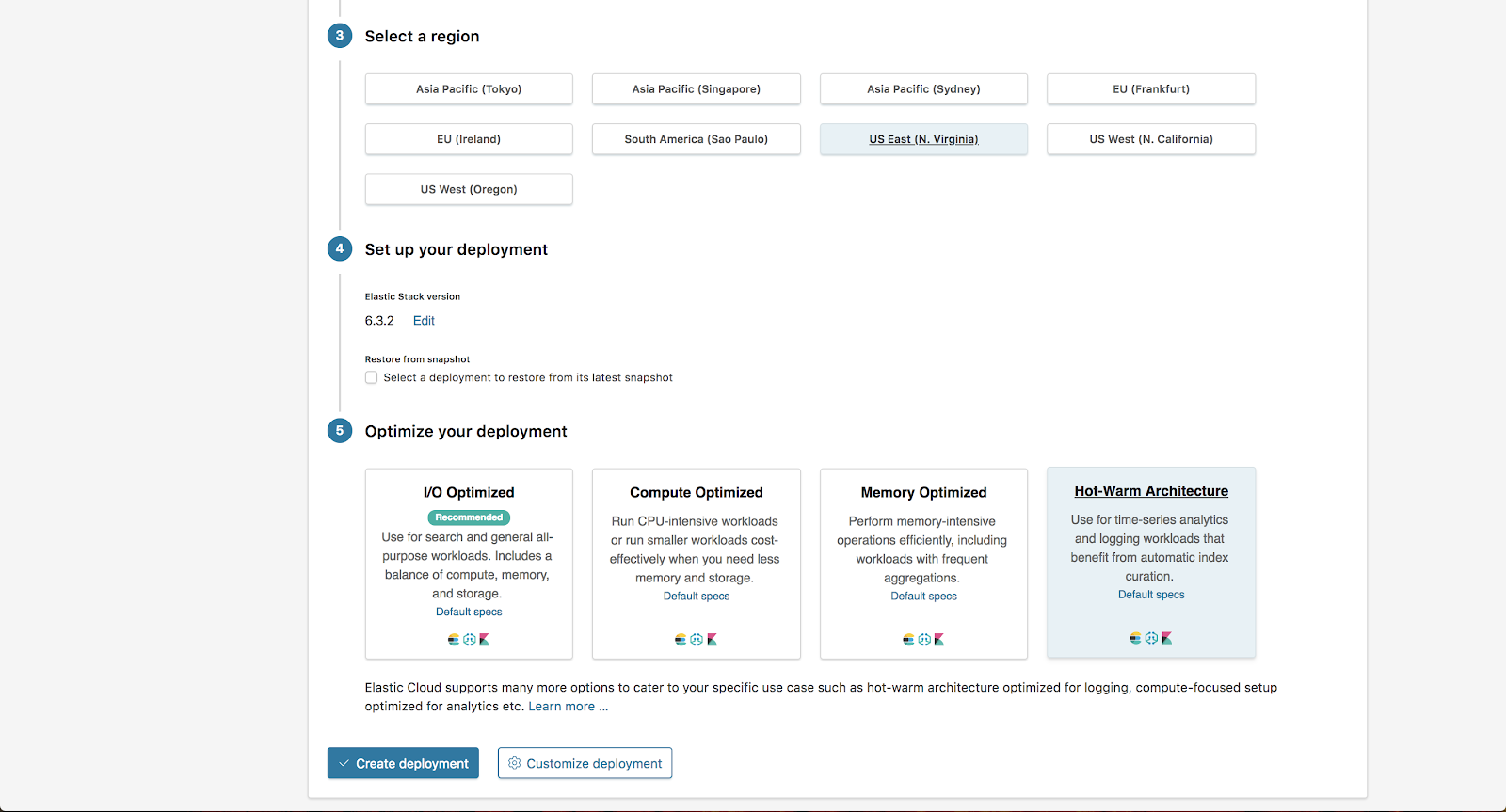Click Kibana icon in Hot-Warm Architecture card

(x=1167, y=638)
